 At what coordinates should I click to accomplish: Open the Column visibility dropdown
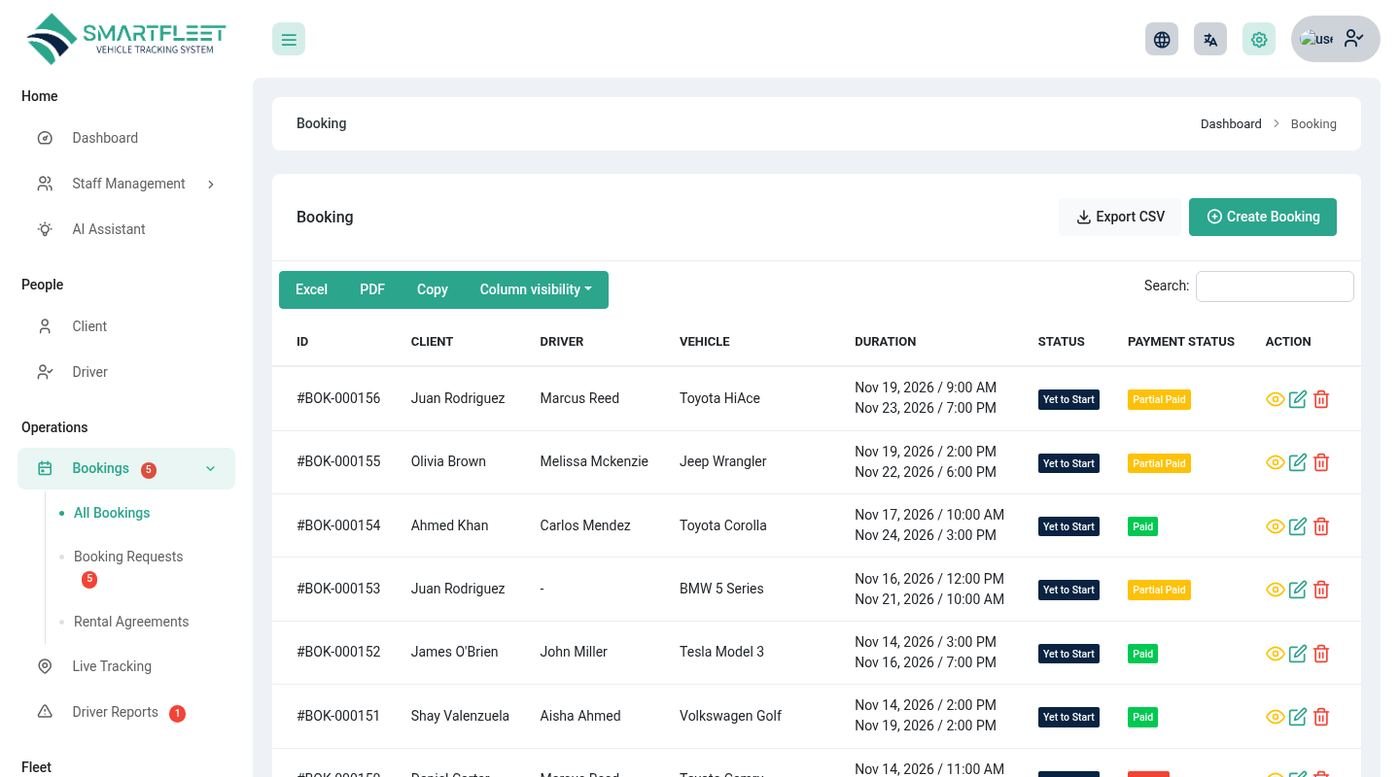[536, 289]
